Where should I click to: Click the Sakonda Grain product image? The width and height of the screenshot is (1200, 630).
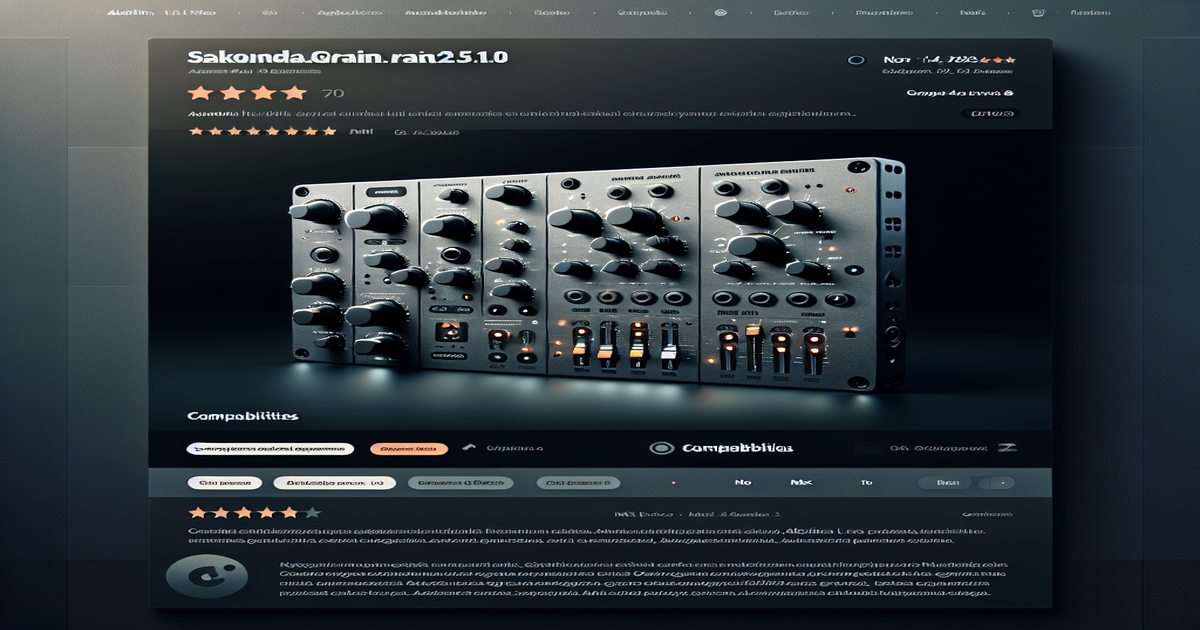pyautogui.click(x=600, y=280)
